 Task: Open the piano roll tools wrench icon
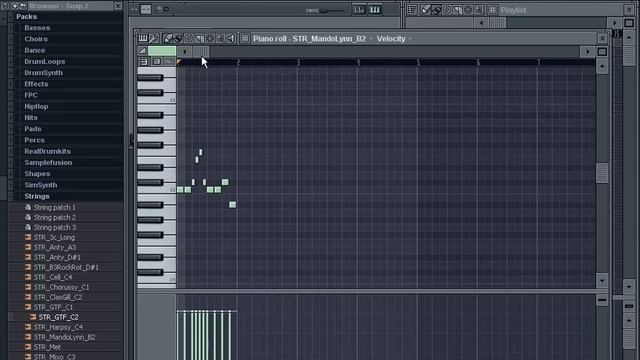pyautogui.click(x=153, y=38)
